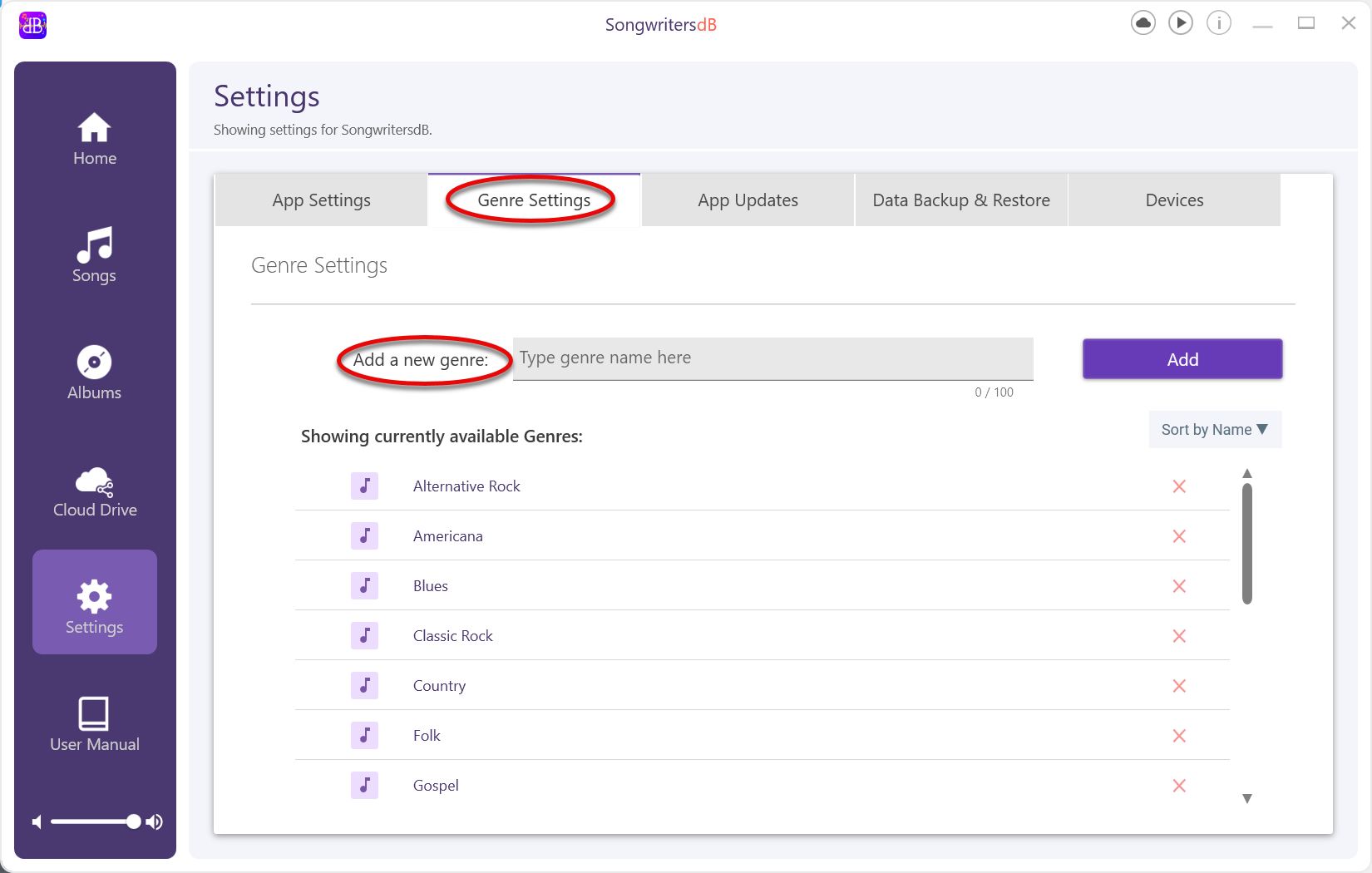Click the music note icon beside Country
Image resolution: width=1372 pixels, height=873 pixels.
click(x=364, y=685)
